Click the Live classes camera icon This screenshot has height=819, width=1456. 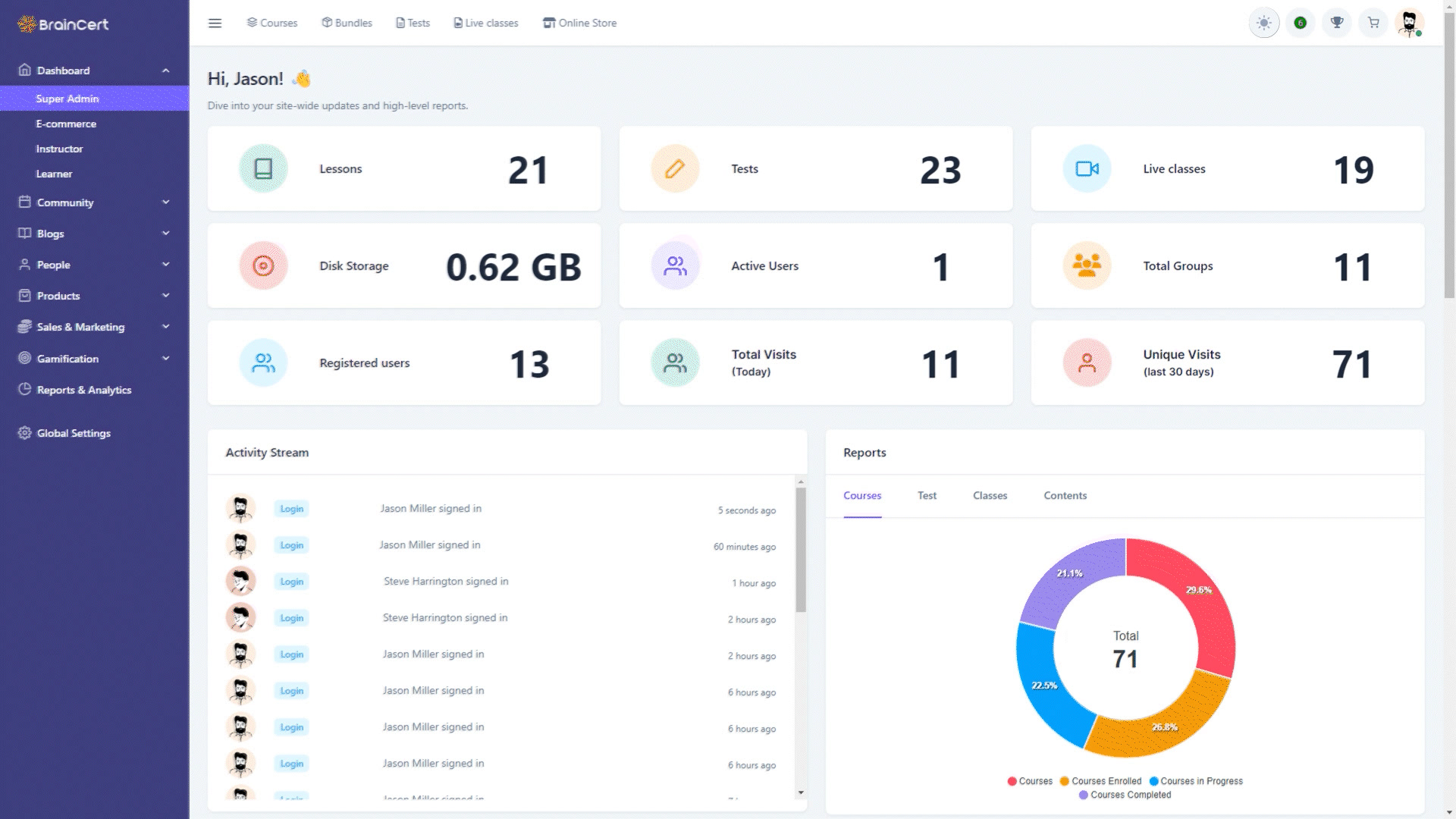[x=1087, y=168]
